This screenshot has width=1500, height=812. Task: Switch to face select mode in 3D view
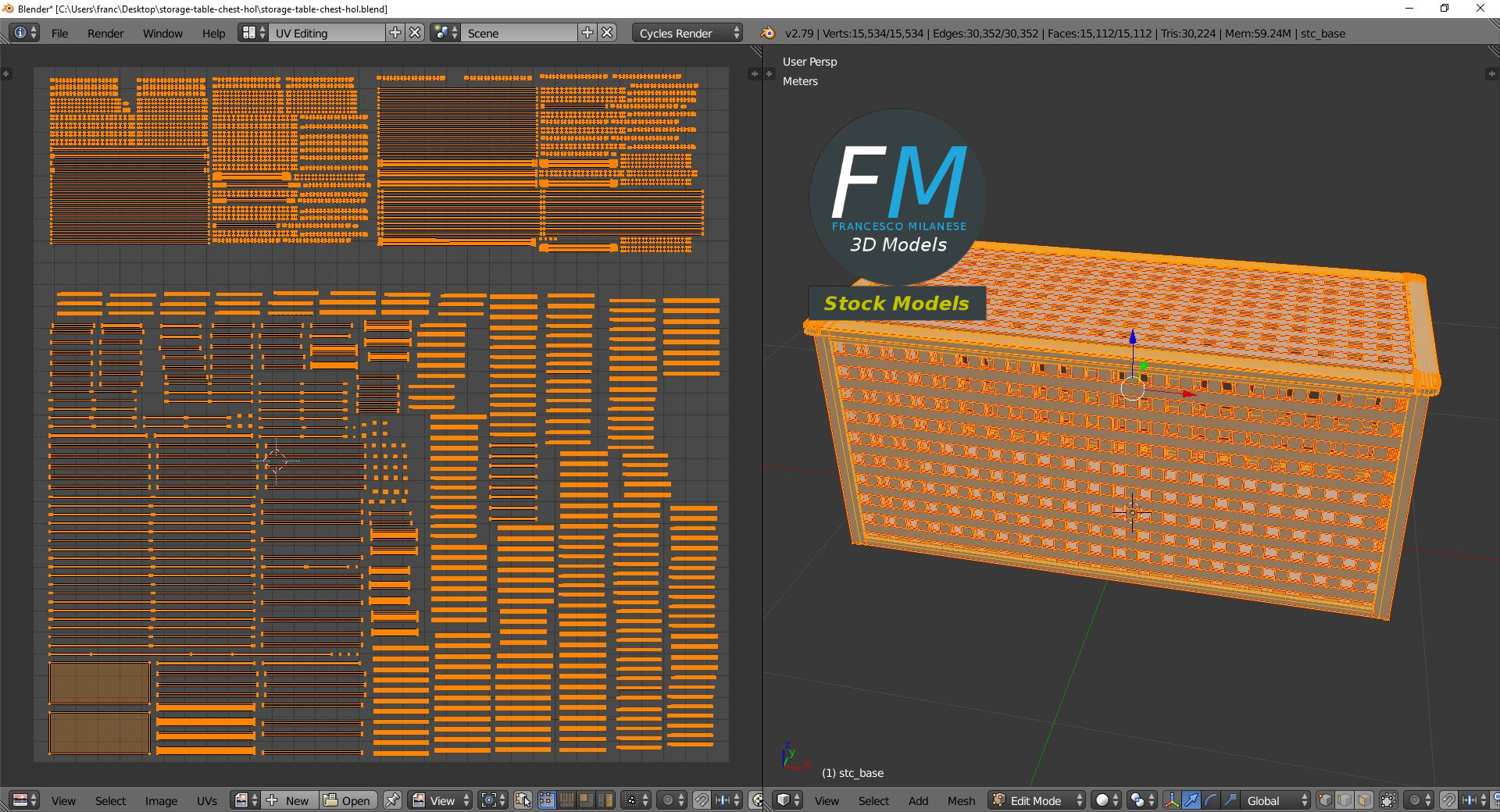pos(1364,800)
